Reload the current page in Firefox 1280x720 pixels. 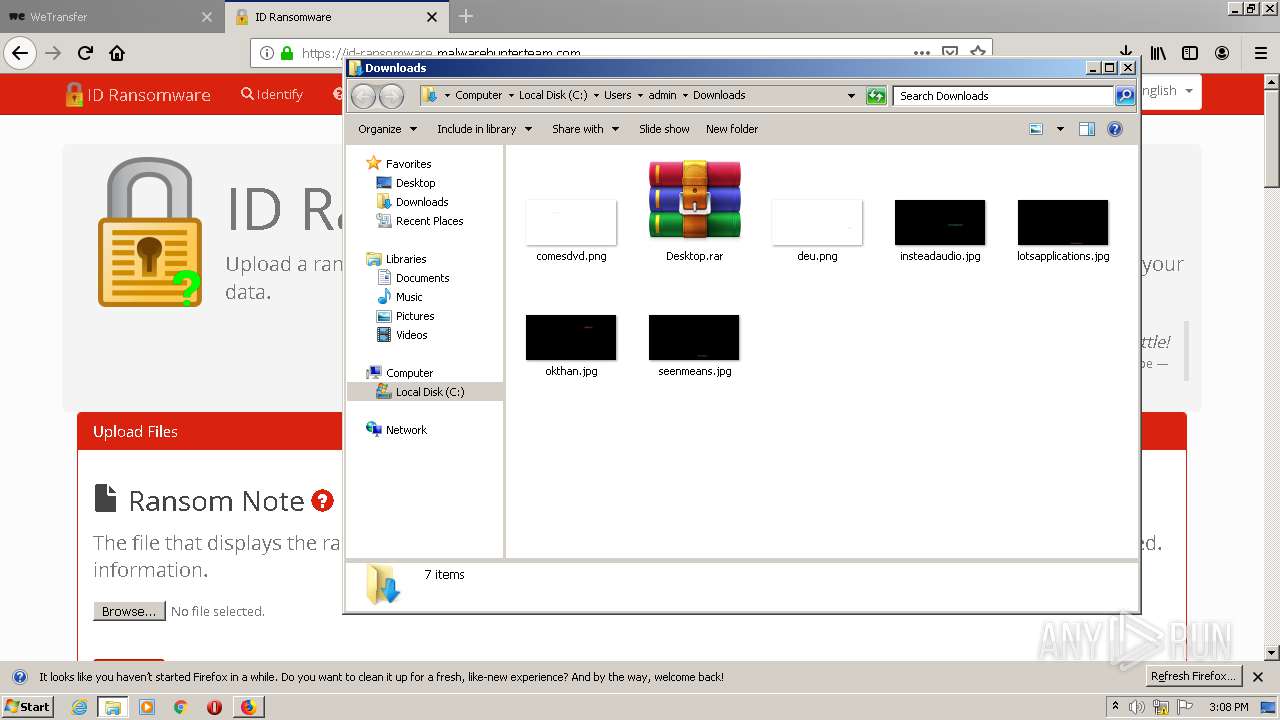[85, 53]
